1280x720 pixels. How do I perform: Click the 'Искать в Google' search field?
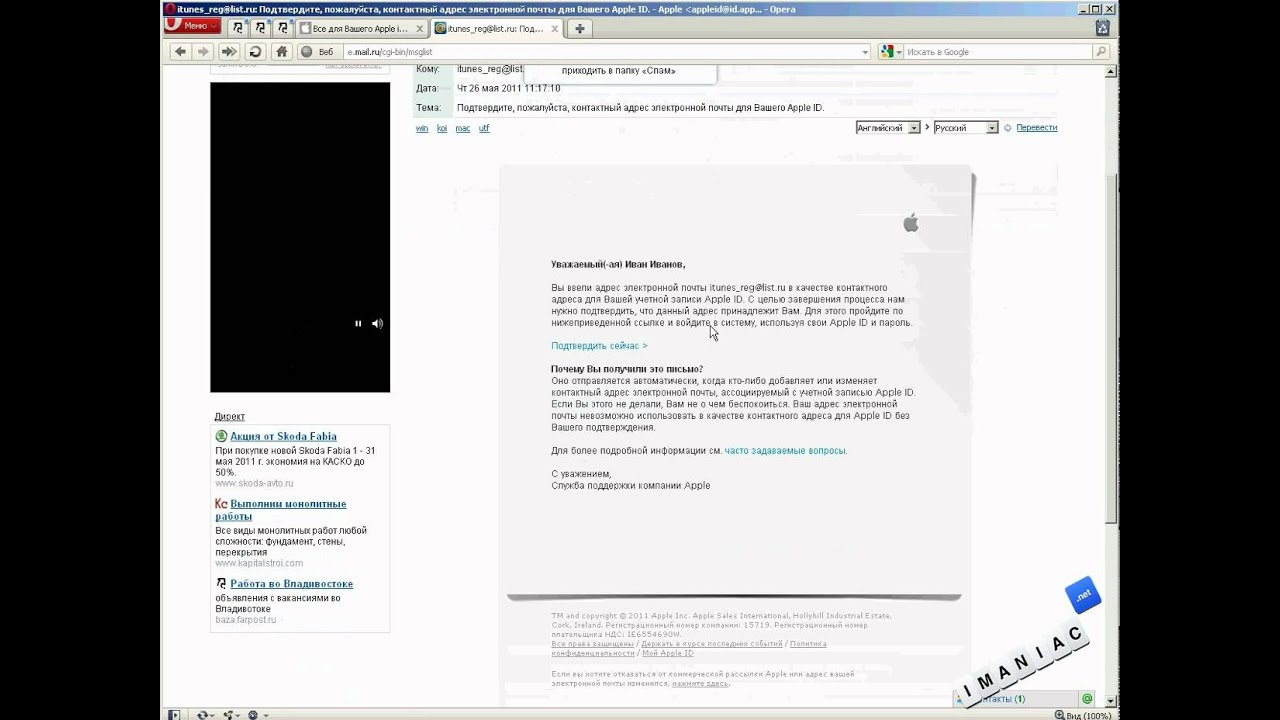tap(997, 52)
